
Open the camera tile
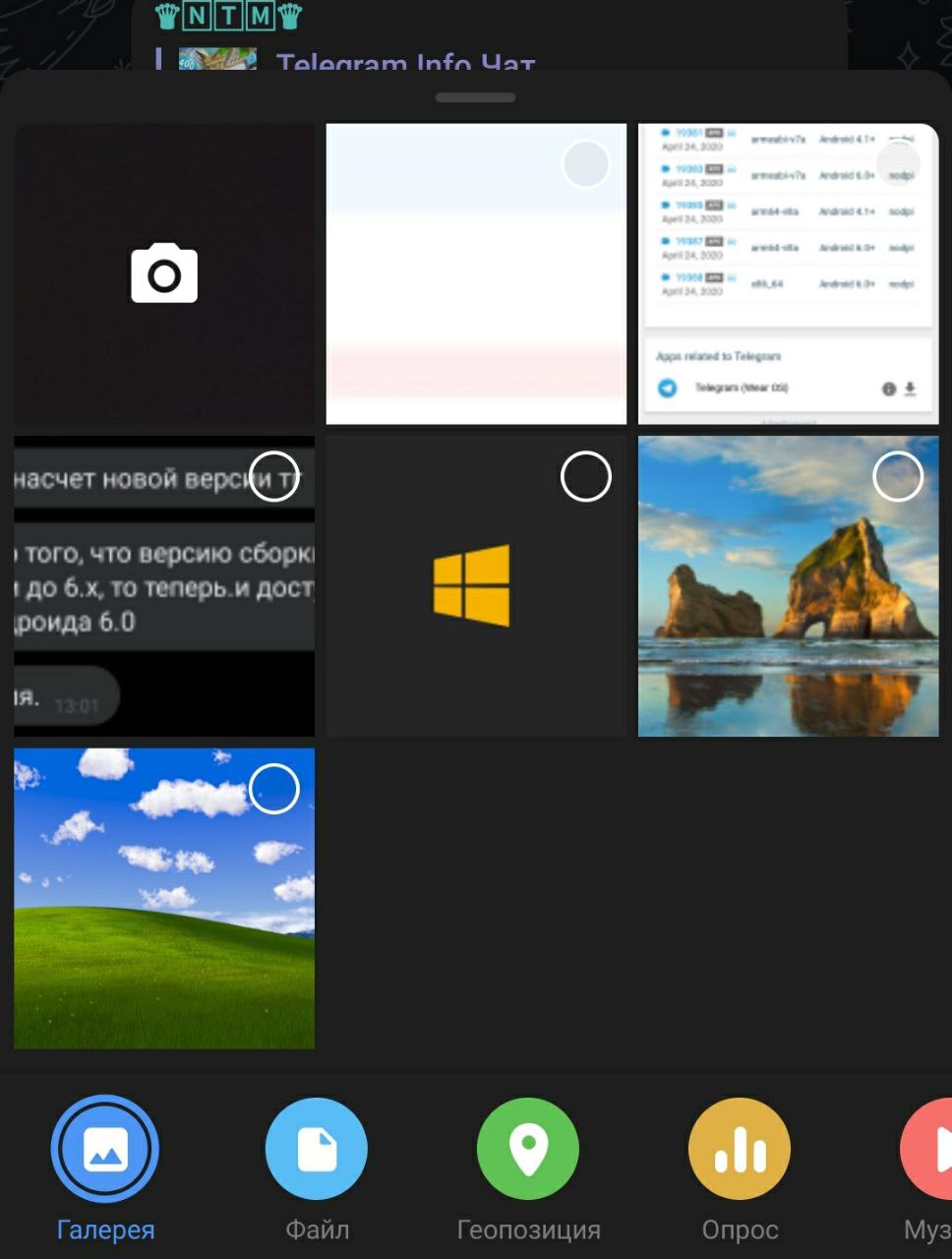click(164, 273)
